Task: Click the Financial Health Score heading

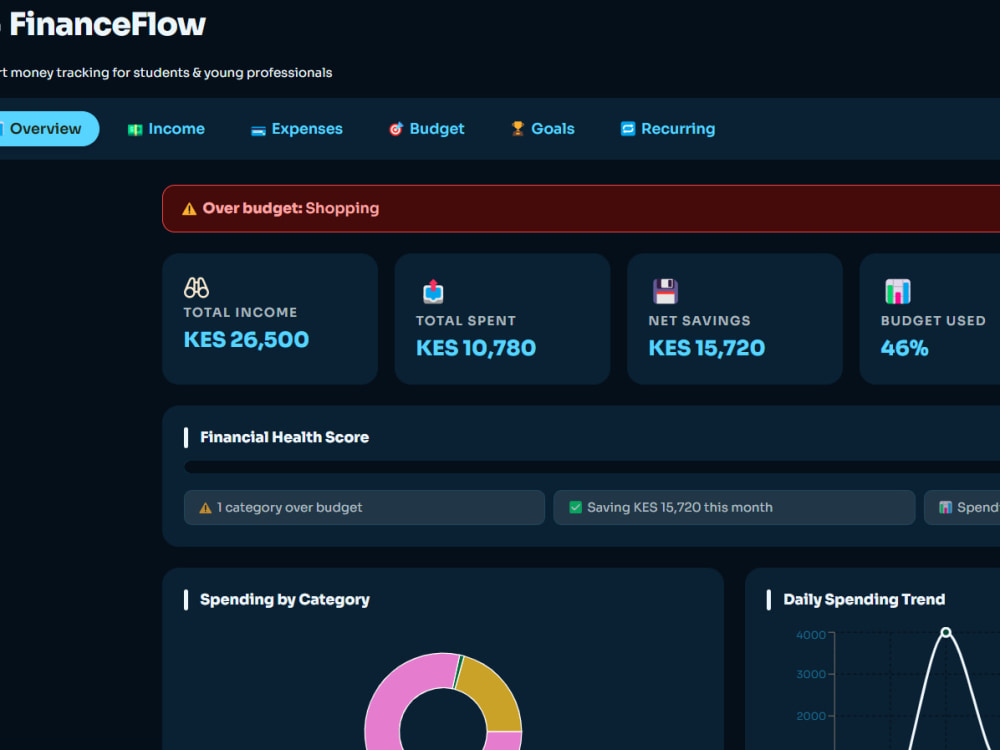Action: [284, 438]
